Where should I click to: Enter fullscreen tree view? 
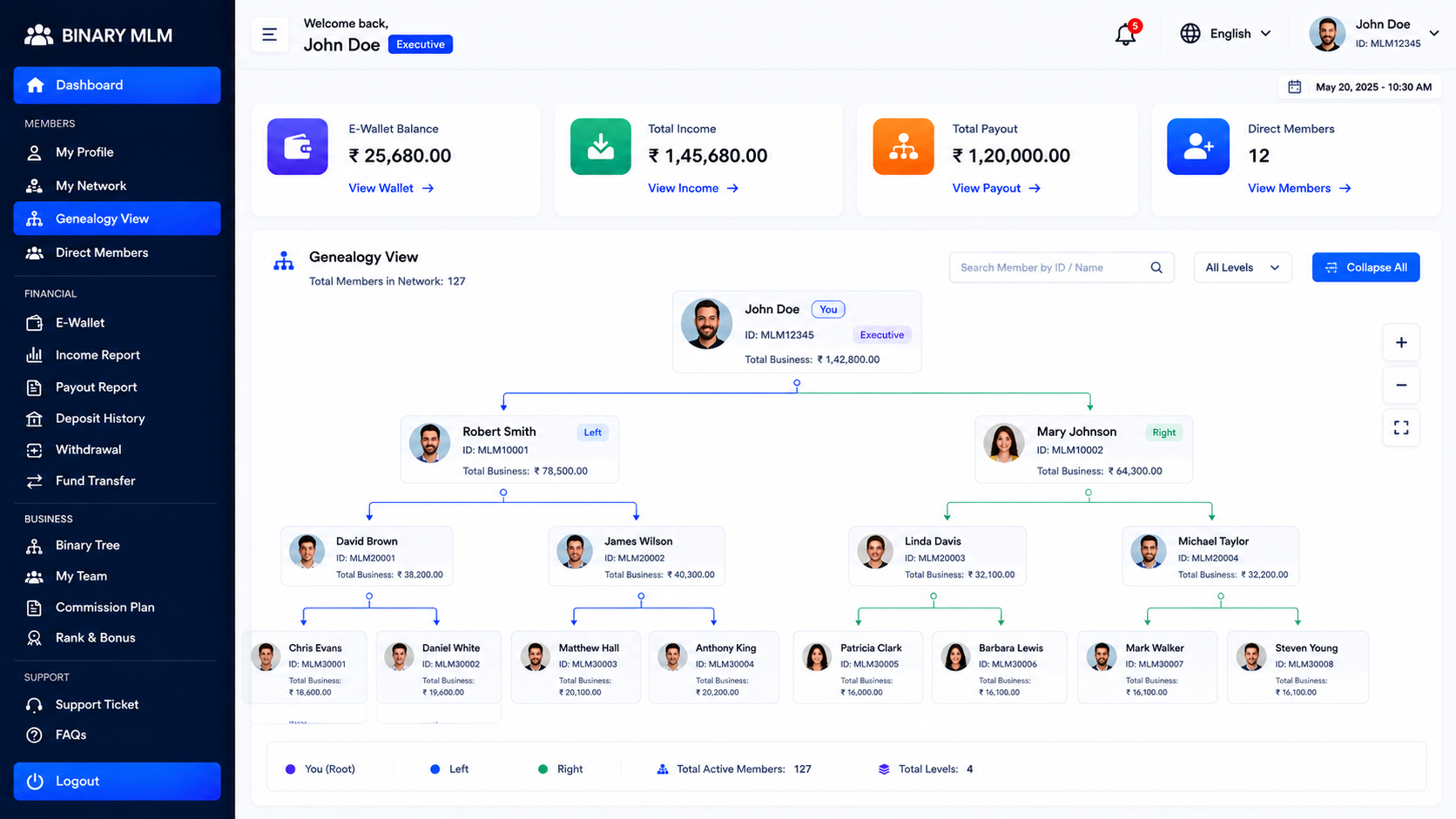[1401, 428]
